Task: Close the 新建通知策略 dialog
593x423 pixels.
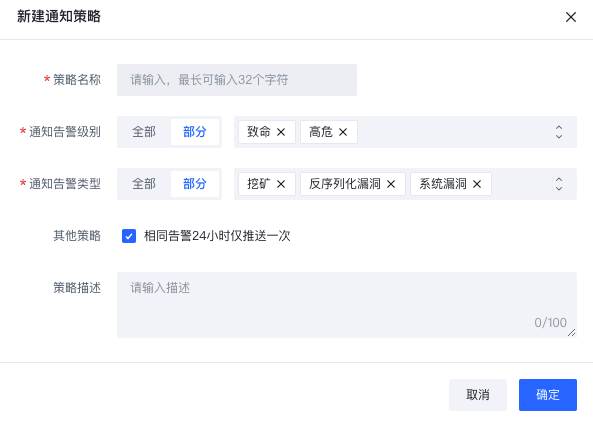Action: coord(571,17)
